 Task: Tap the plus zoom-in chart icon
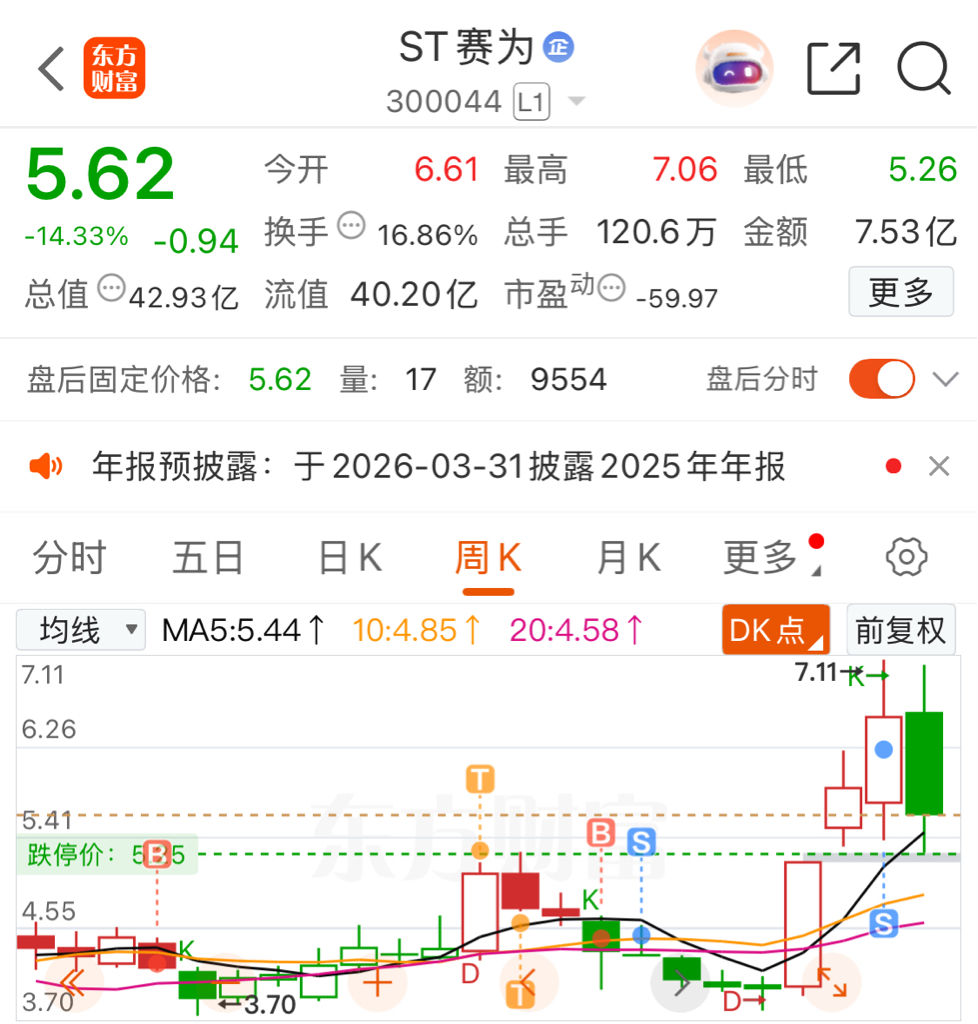(377, 982)
